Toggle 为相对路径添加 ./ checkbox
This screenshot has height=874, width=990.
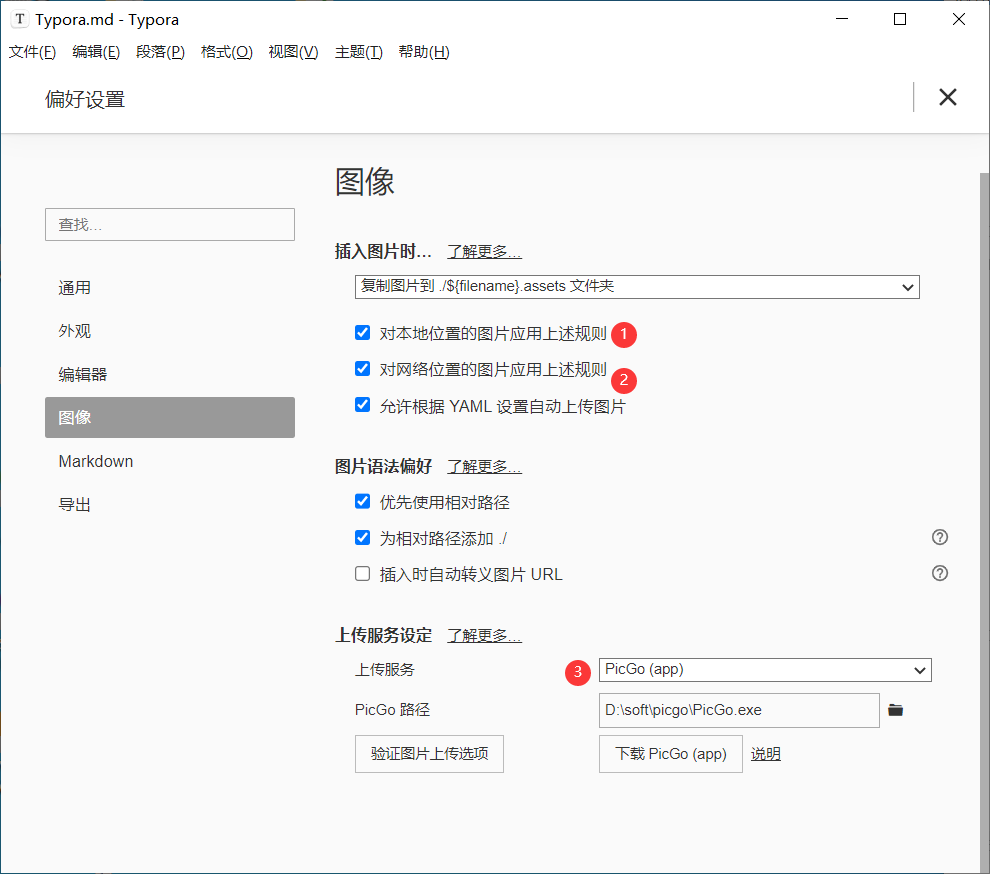[362, 537]
